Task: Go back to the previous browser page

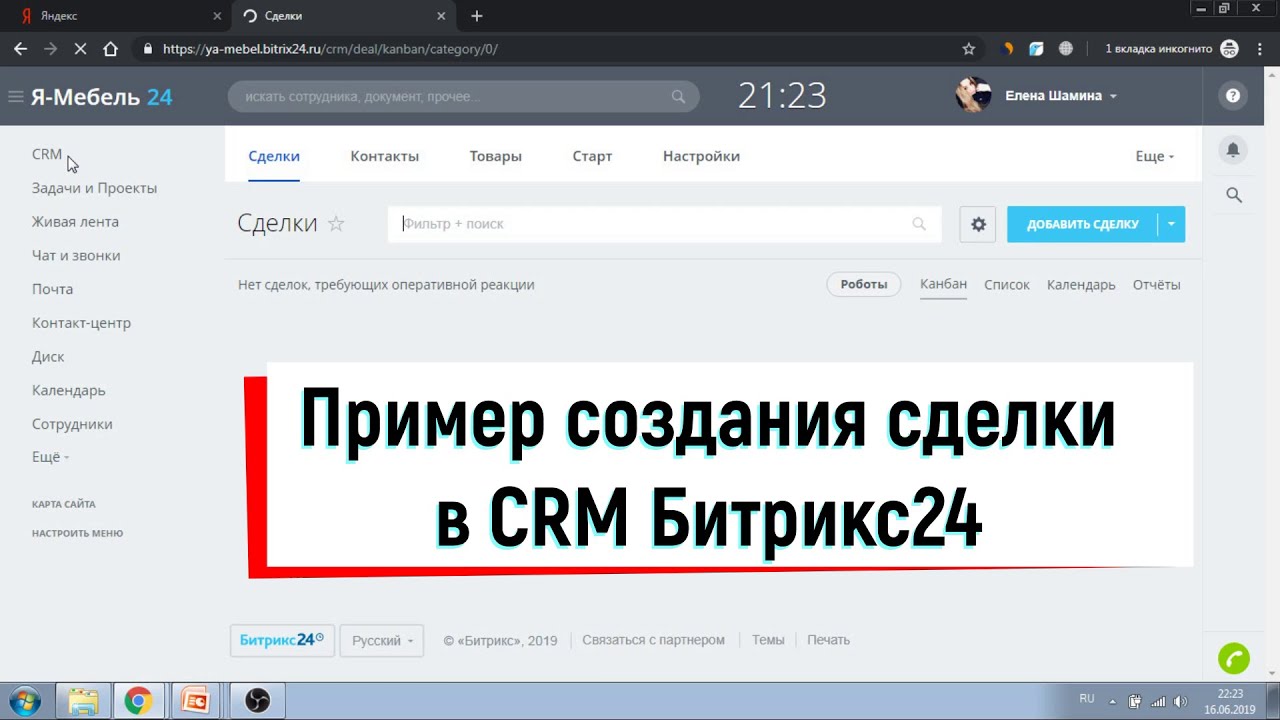Action: tap(21, 48)
